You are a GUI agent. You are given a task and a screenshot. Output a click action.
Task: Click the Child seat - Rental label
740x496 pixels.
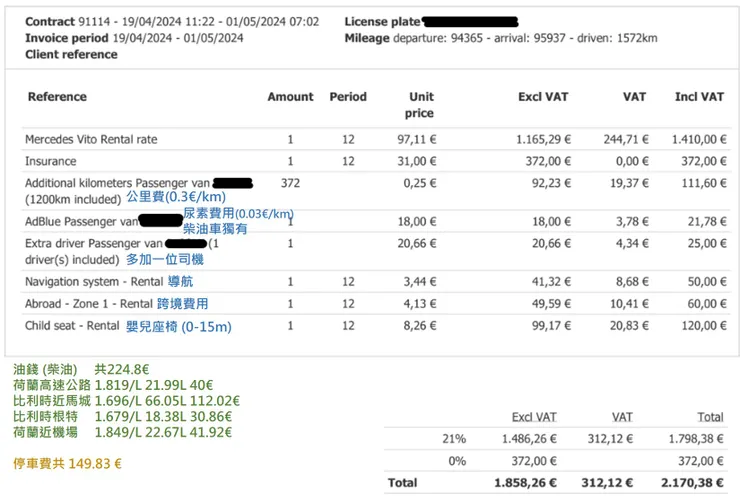pos(72,325)
